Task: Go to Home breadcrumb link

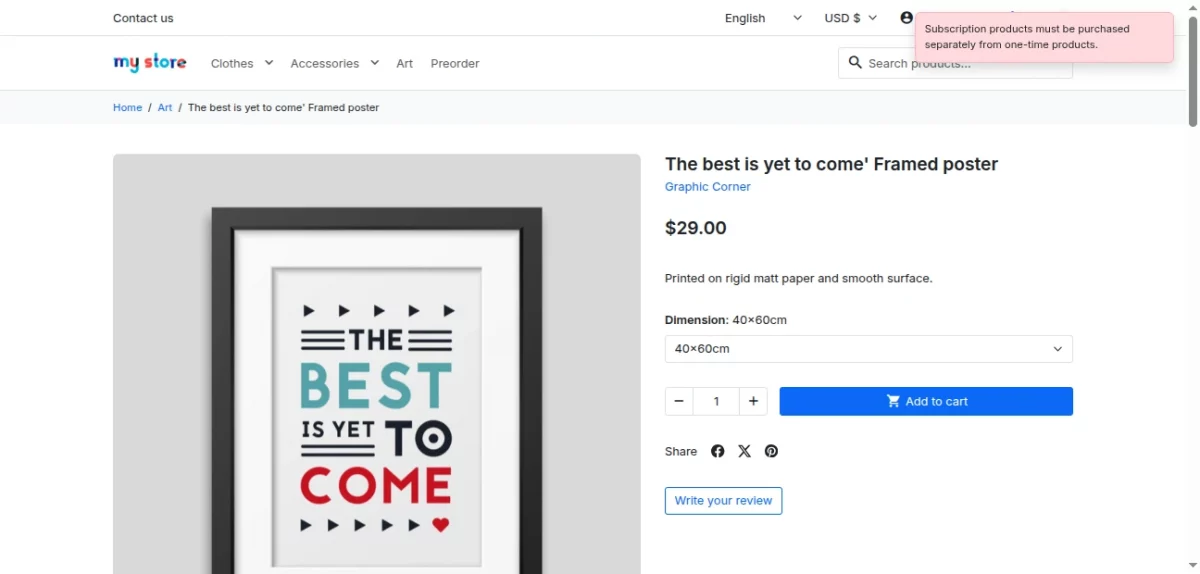Action: (127, 107)
